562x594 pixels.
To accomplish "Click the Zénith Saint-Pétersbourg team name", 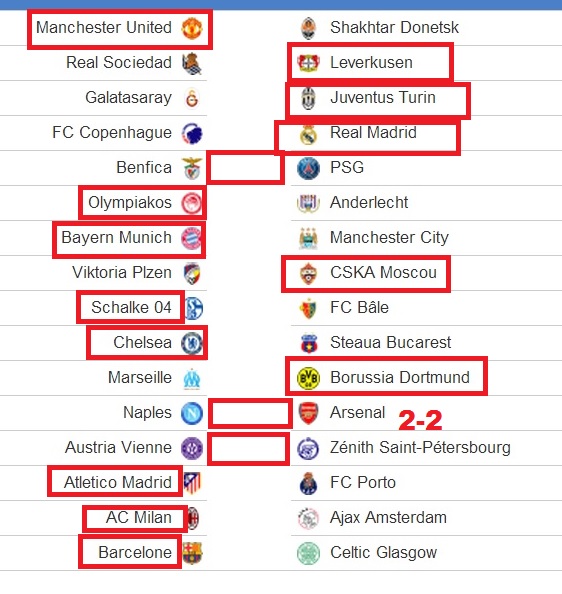I will 420,447.
